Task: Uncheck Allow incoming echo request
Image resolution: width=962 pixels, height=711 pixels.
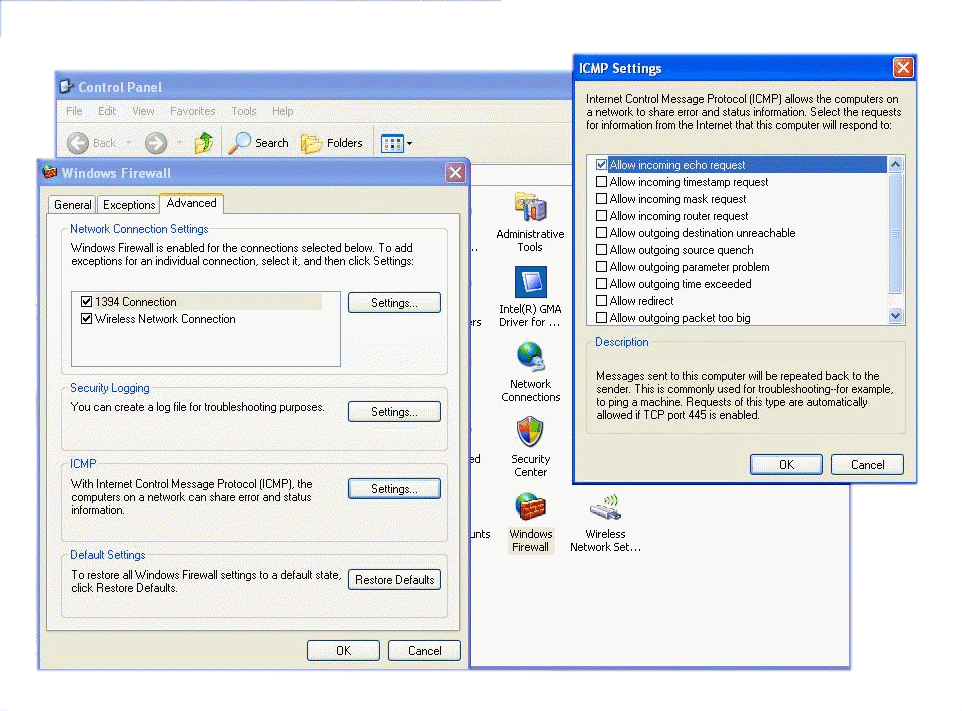Action: 601,165
